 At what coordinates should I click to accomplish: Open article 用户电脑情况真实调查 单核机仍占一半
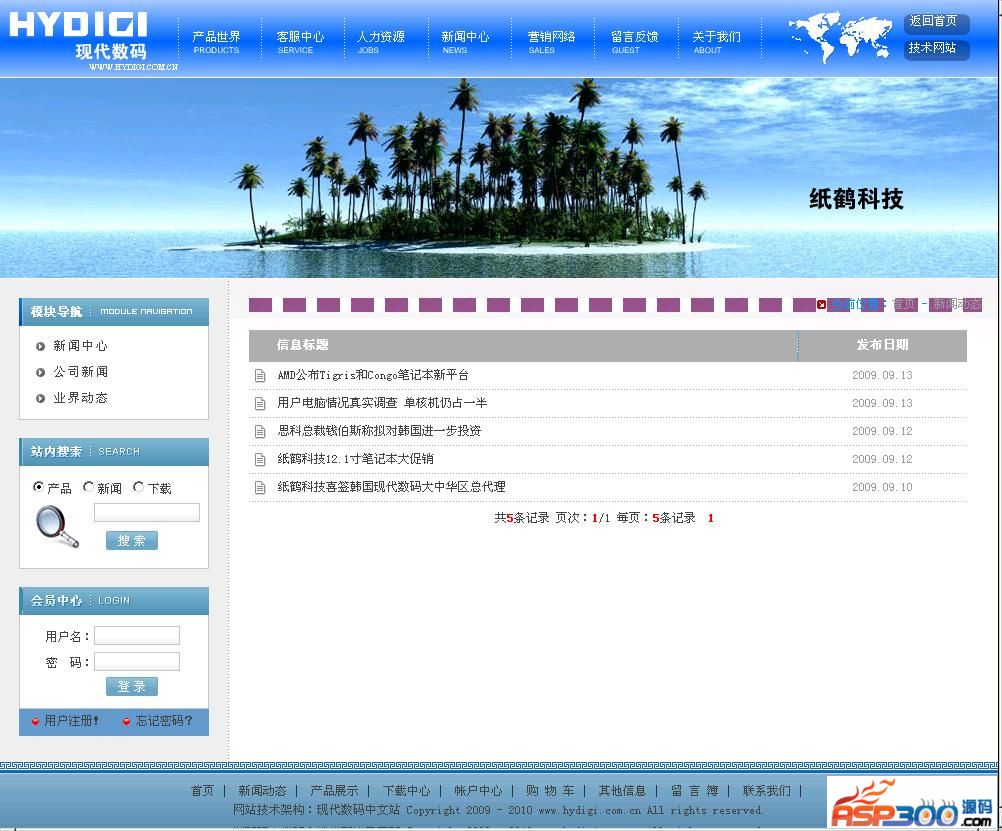click(x=382, y=403)
